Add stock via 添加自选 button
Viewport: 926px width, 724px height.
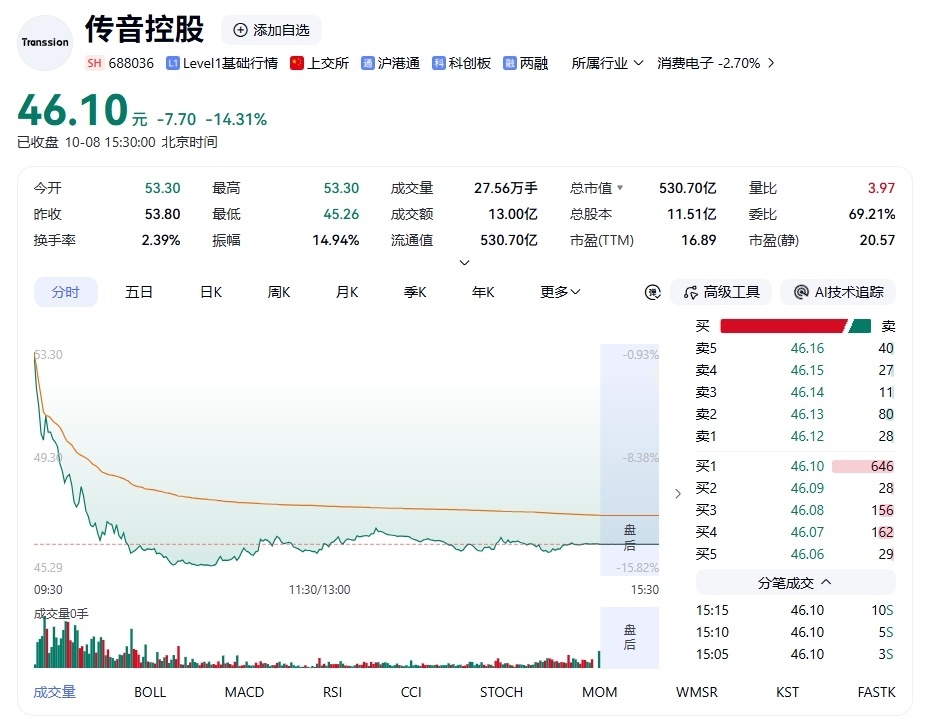(272, 30)
